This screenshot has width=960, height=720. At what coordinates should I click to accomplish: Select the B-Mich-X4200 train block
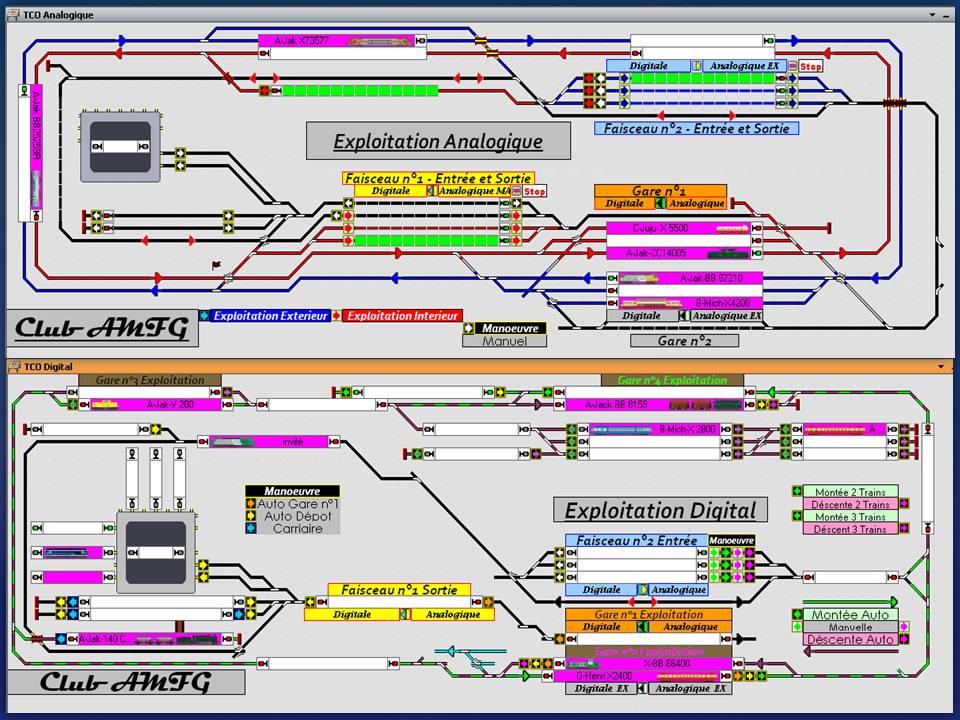click(691, 303)
